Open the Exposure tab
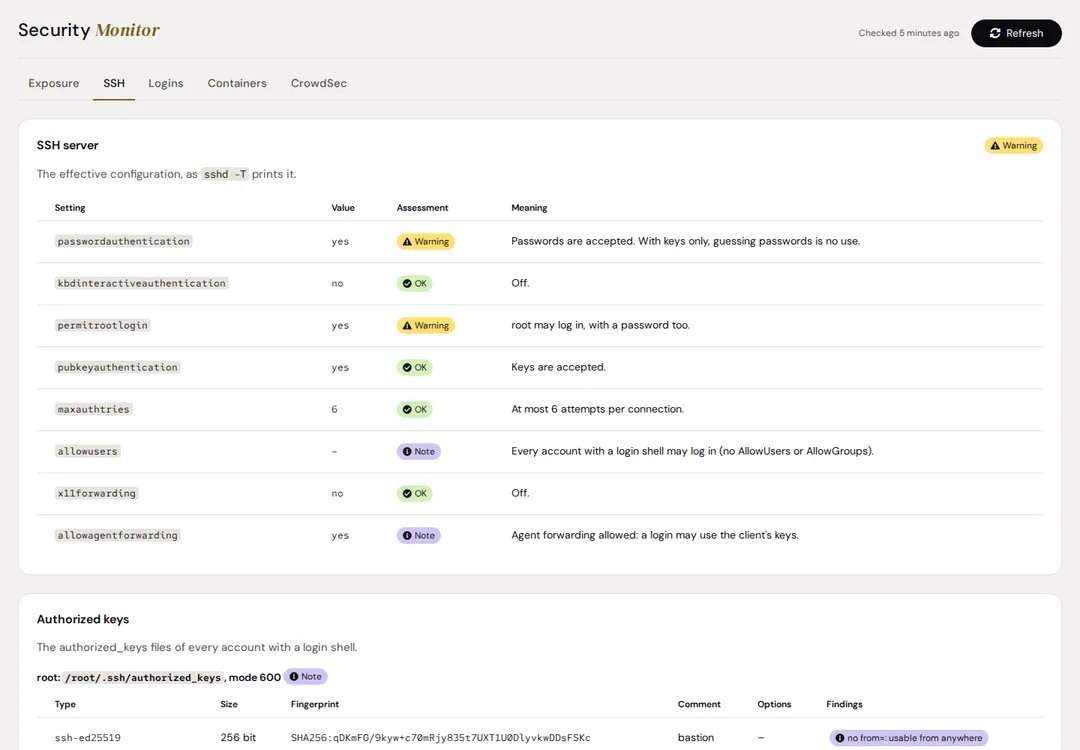Screen dimensions: 1080x750 click(54, 83)
